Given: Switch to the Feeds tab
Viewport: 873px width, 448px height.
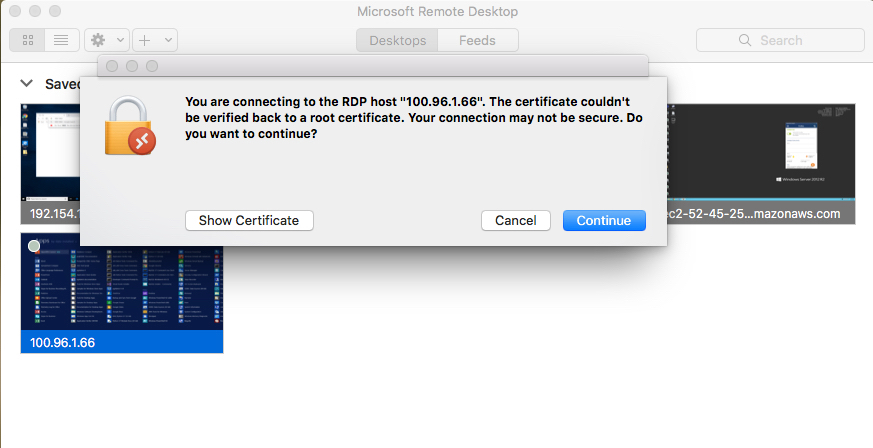Looking at the screenshot, I should click(x=477, y=40).
